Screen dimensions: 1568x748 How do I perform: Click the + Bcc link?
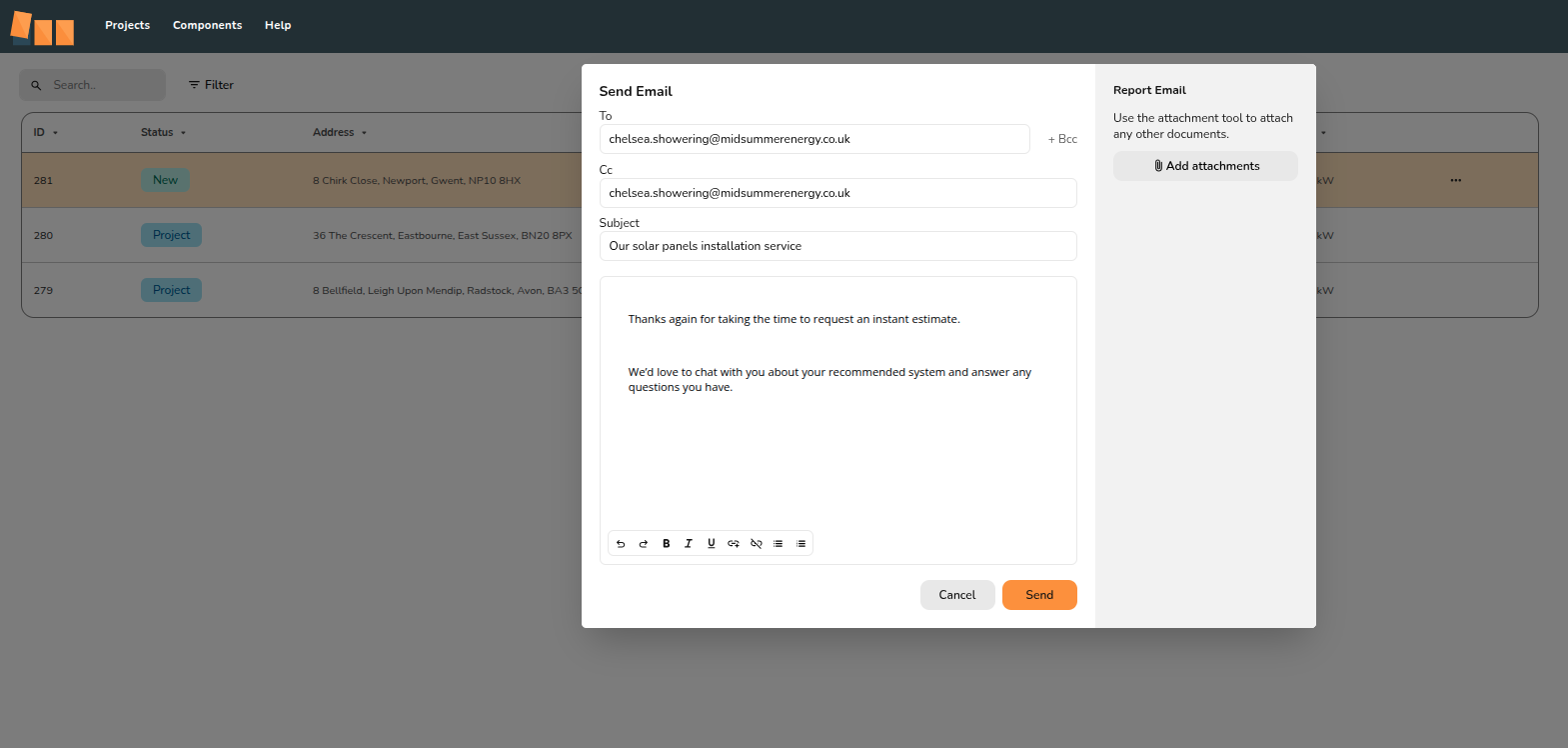click(x=1061, y=139)
